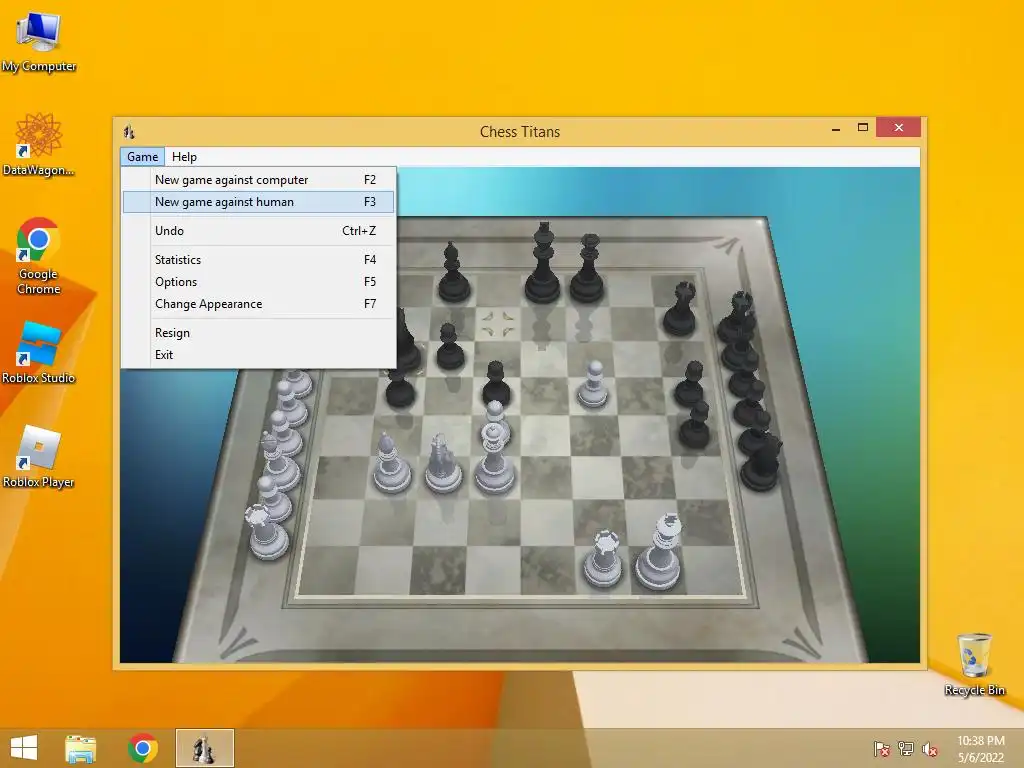Open My Computer desktop icon
1024x768 pixels.
tap(39, 41)
